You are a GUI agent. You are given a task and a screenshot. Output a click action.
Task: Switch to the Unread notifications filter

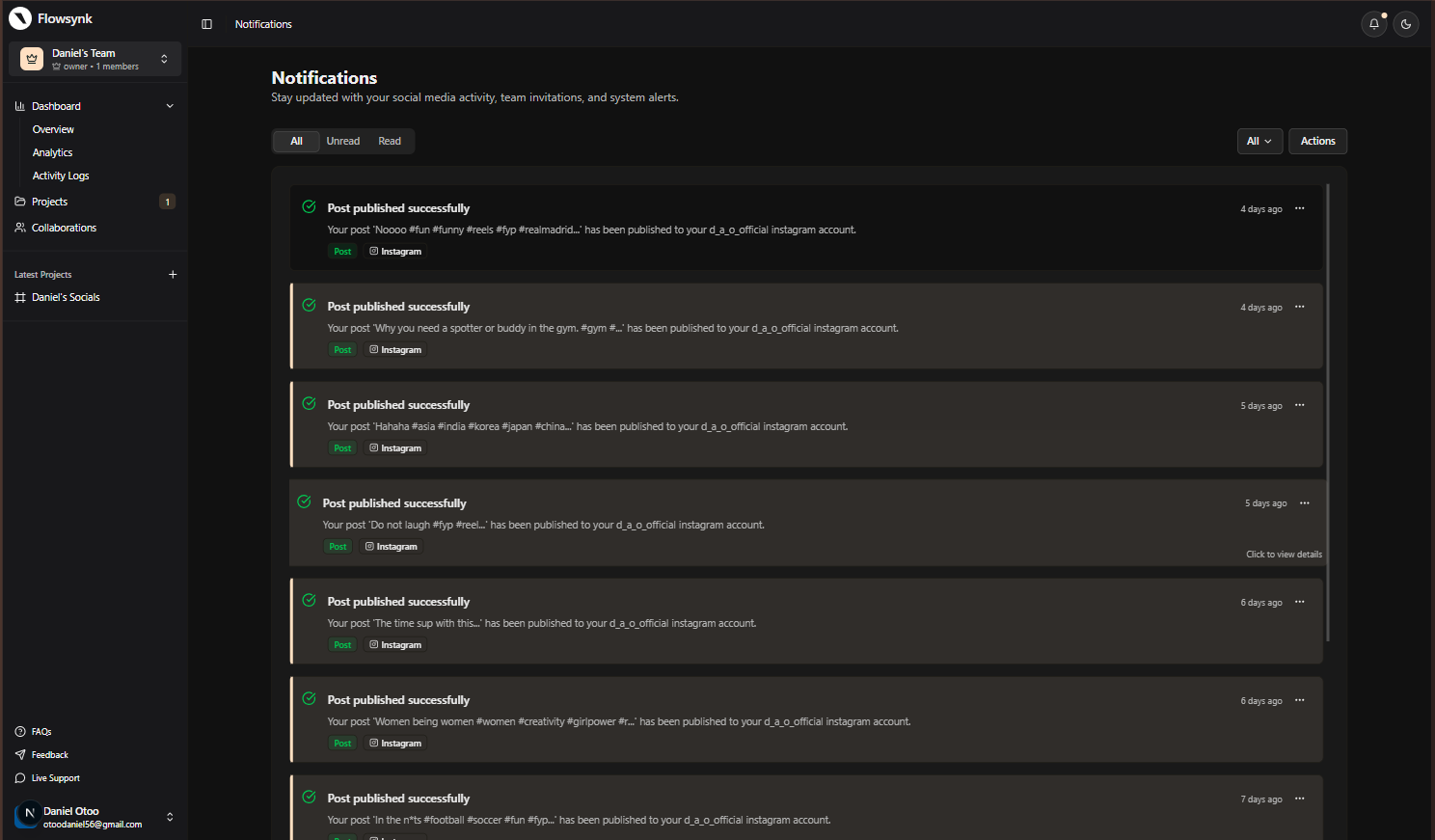[x=342, y=141]
